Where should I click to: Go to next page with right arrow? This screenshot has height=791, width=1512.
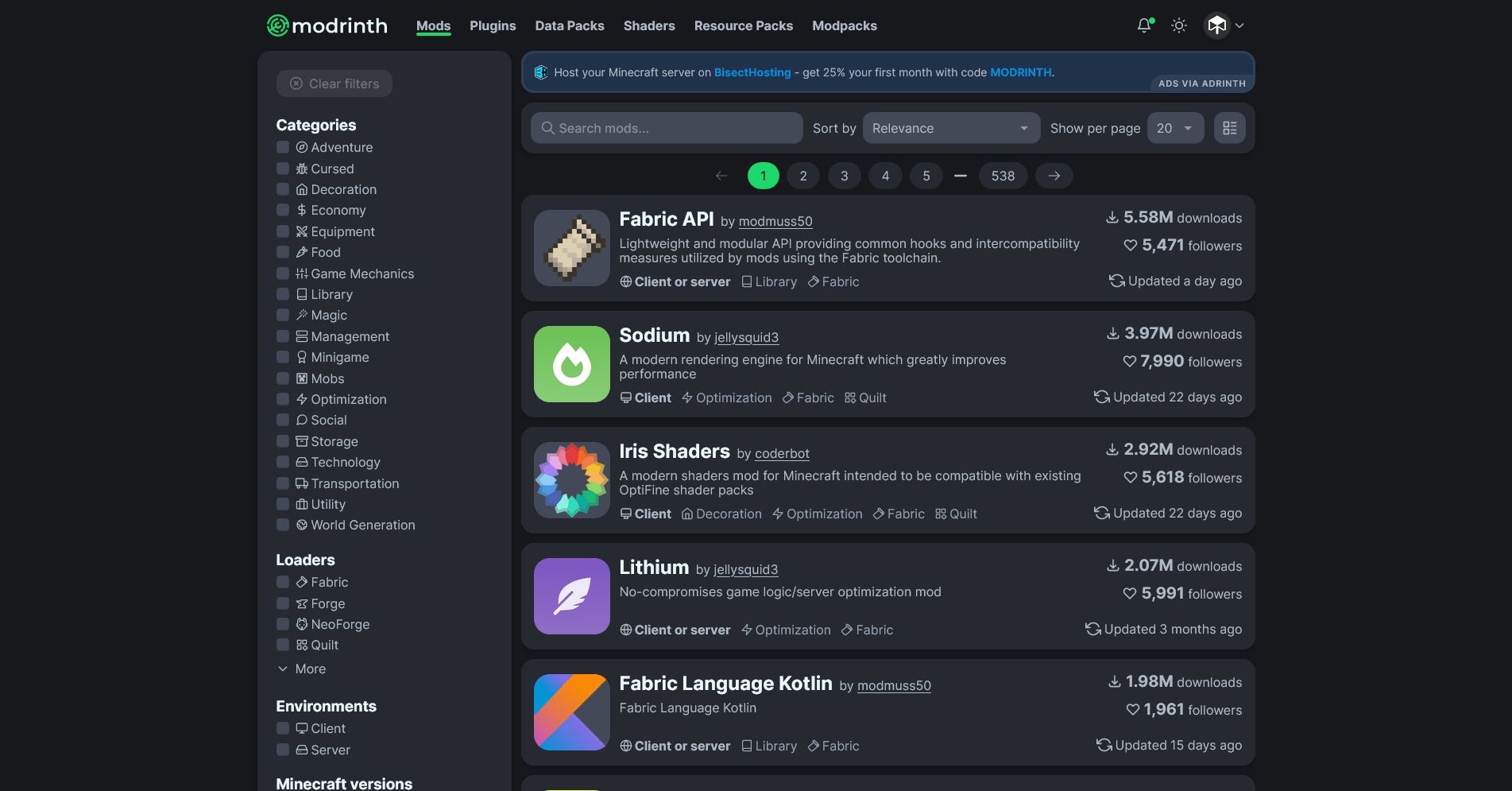coord(1054,176)
